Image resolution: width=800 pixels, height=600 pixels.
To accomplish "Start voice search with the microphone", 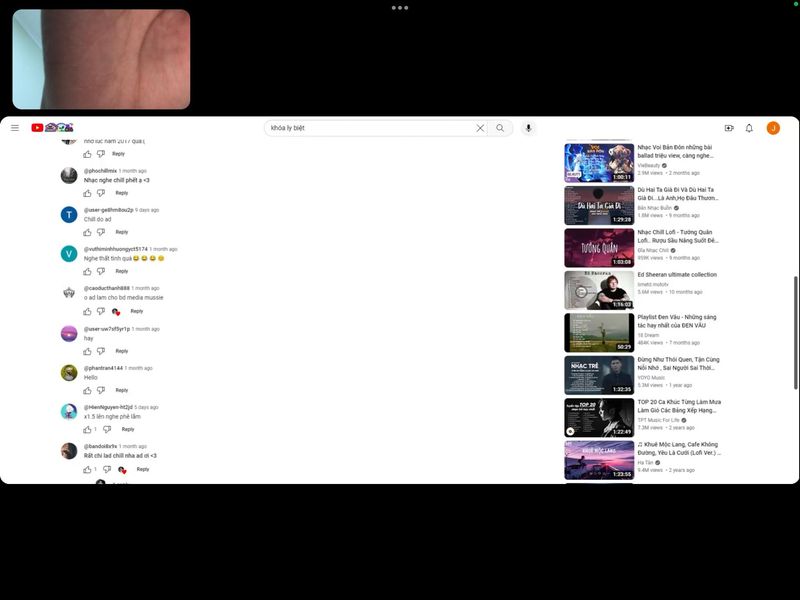I will (528, 128).
